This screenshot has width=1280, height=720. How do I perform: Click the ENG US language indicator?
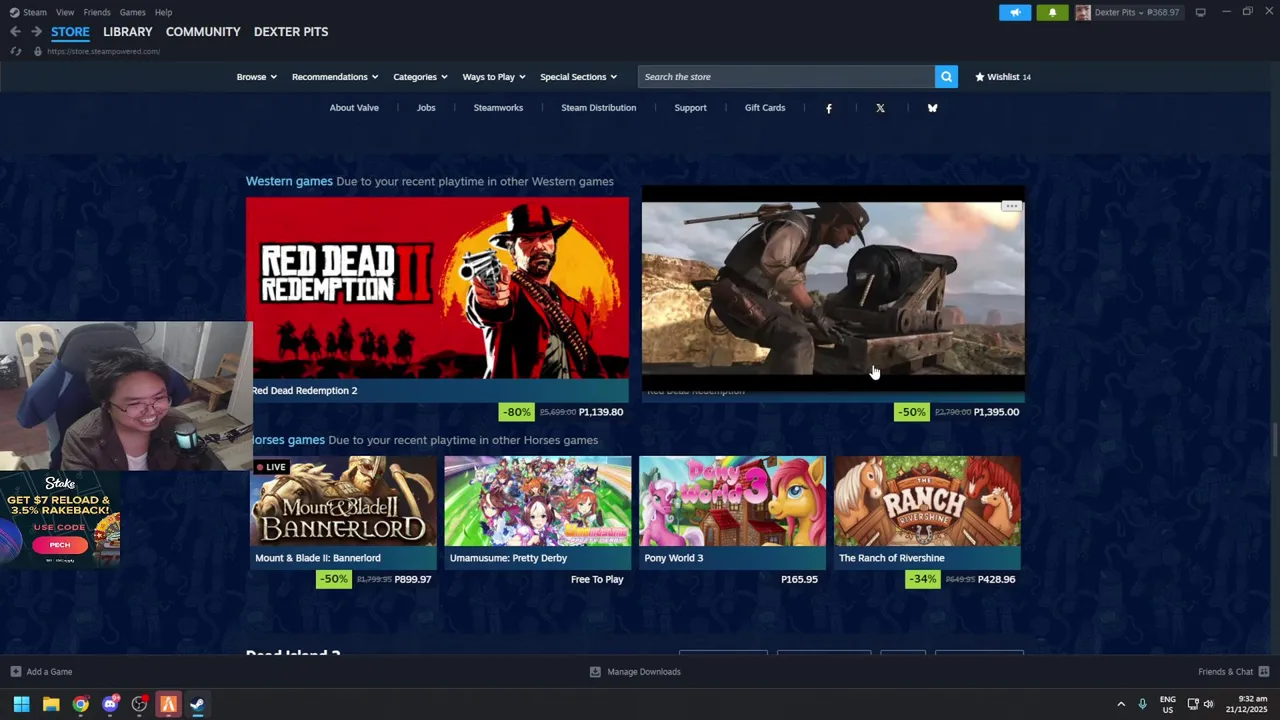pyautogui.click(x=1167, y=704)
